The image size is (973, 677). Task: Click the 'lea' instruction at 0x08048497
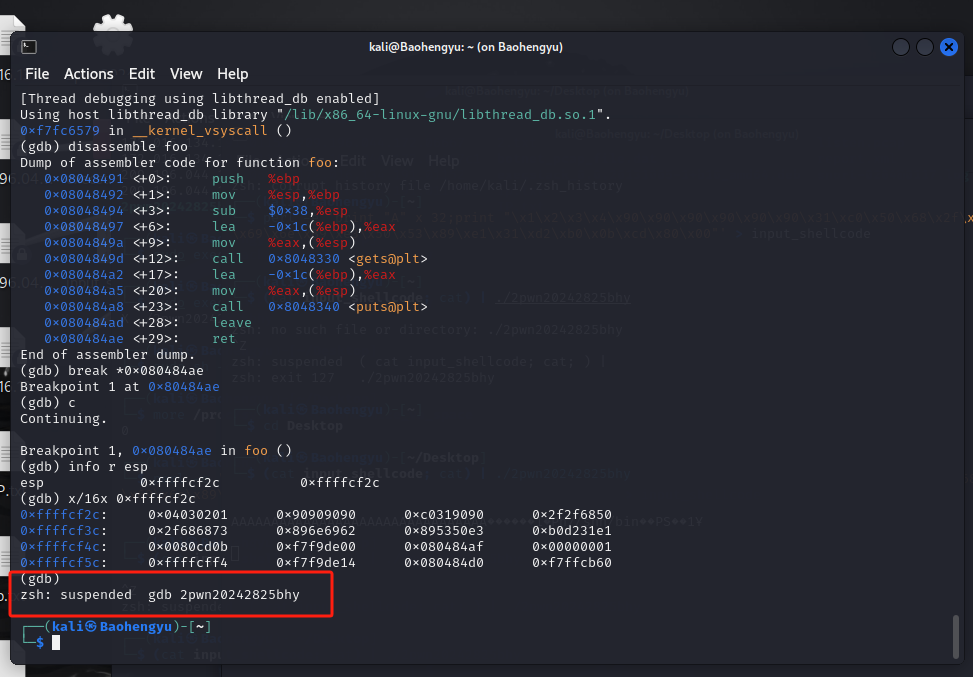pos(223,227)
